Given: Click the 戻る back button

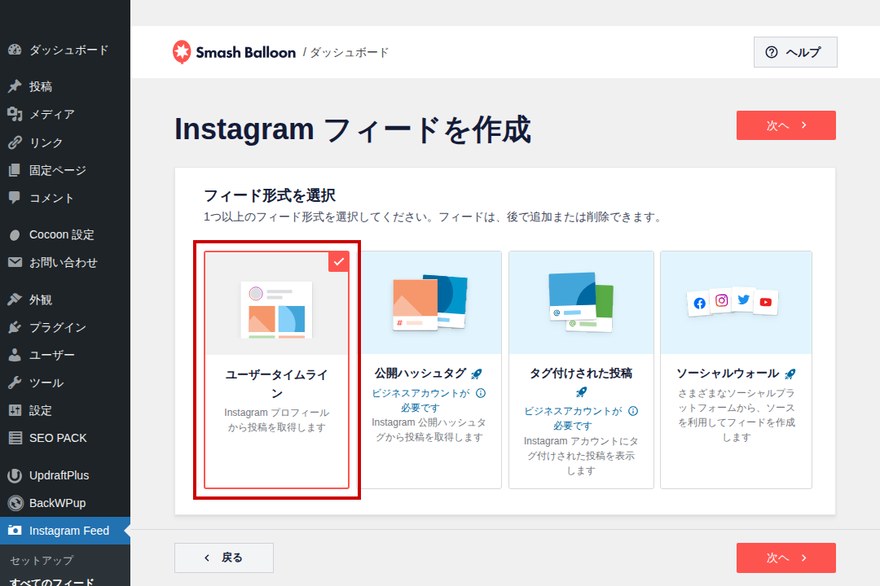Looking at the screenshot, I should [x=224, y=557].
